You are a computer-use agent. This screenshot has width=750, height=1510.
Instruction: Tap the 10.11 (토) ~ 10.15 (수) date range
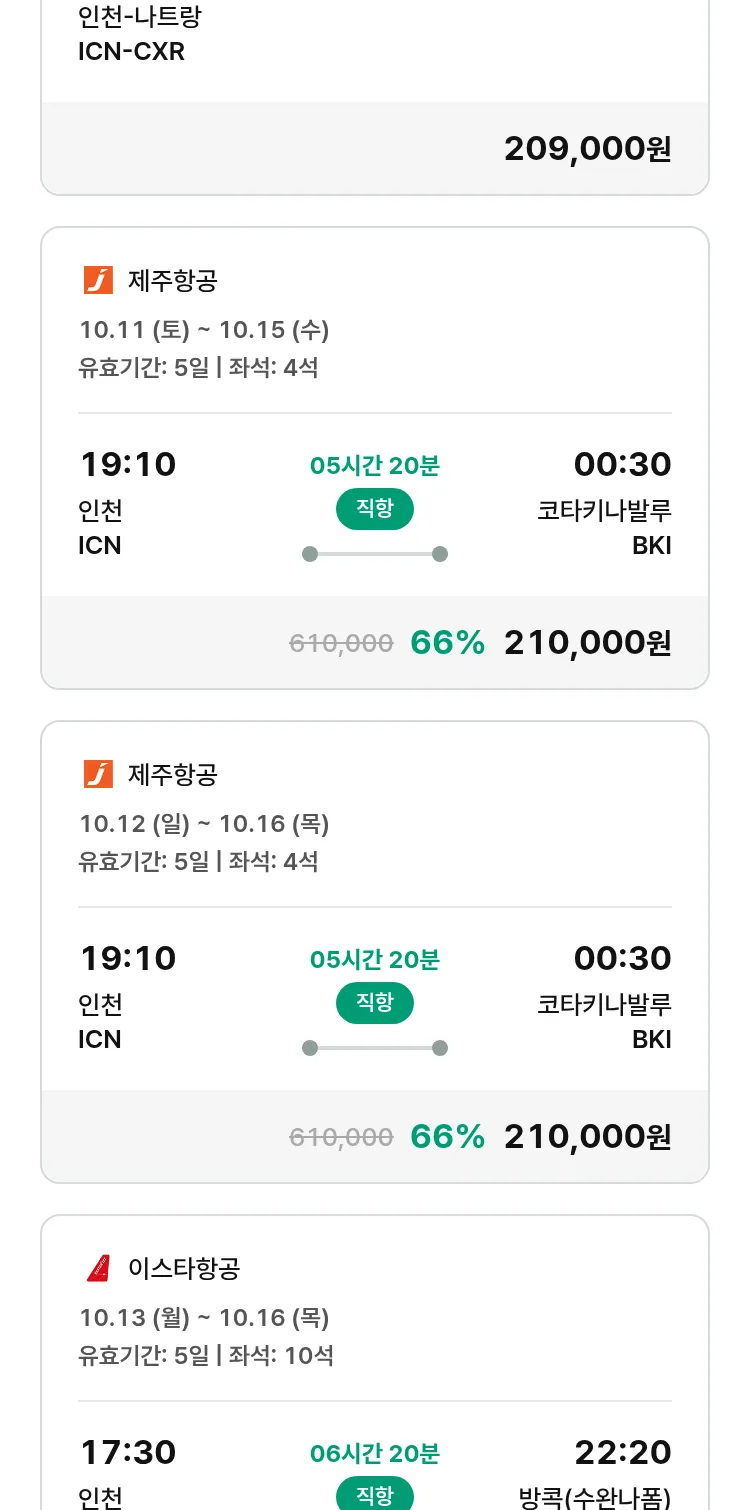204,330
